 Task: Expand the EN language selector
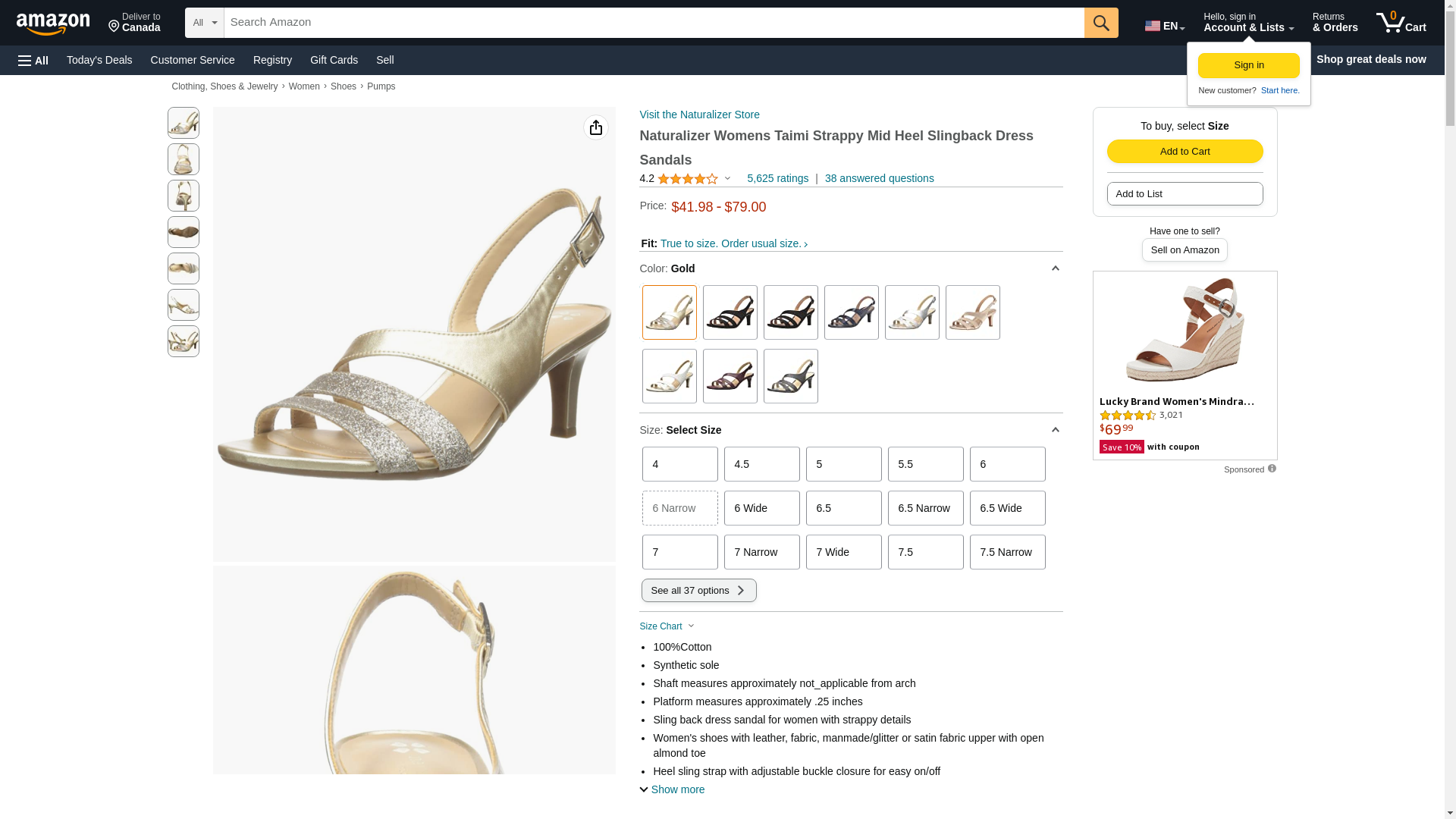click(x=1164, y=26)
